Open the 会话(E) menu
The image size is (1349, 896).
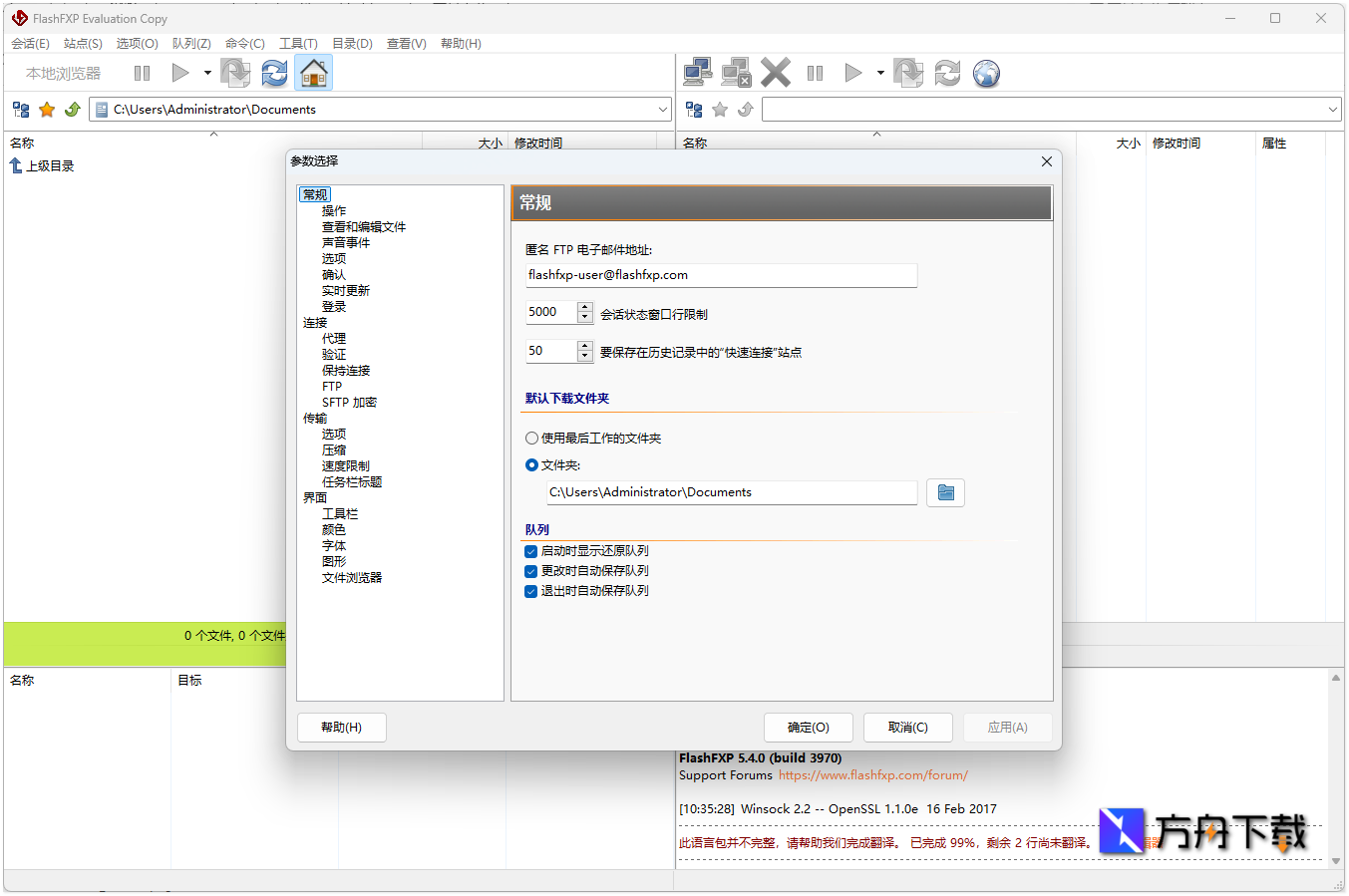(x=30, y=44)
